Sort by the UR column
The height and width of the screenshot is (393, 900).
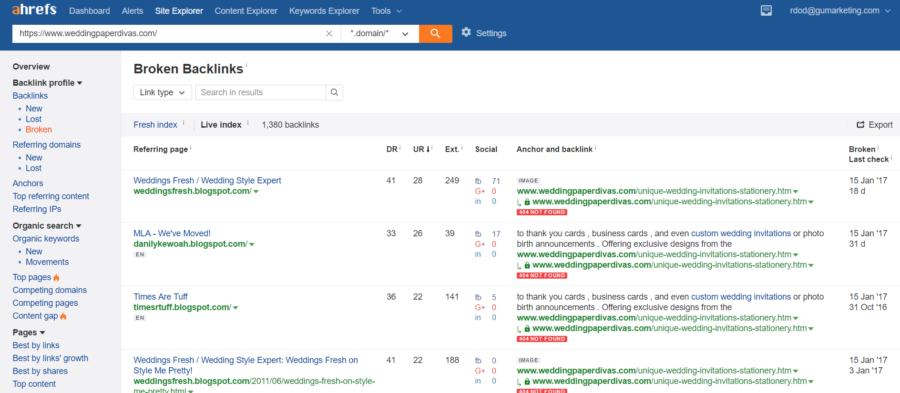421,149
